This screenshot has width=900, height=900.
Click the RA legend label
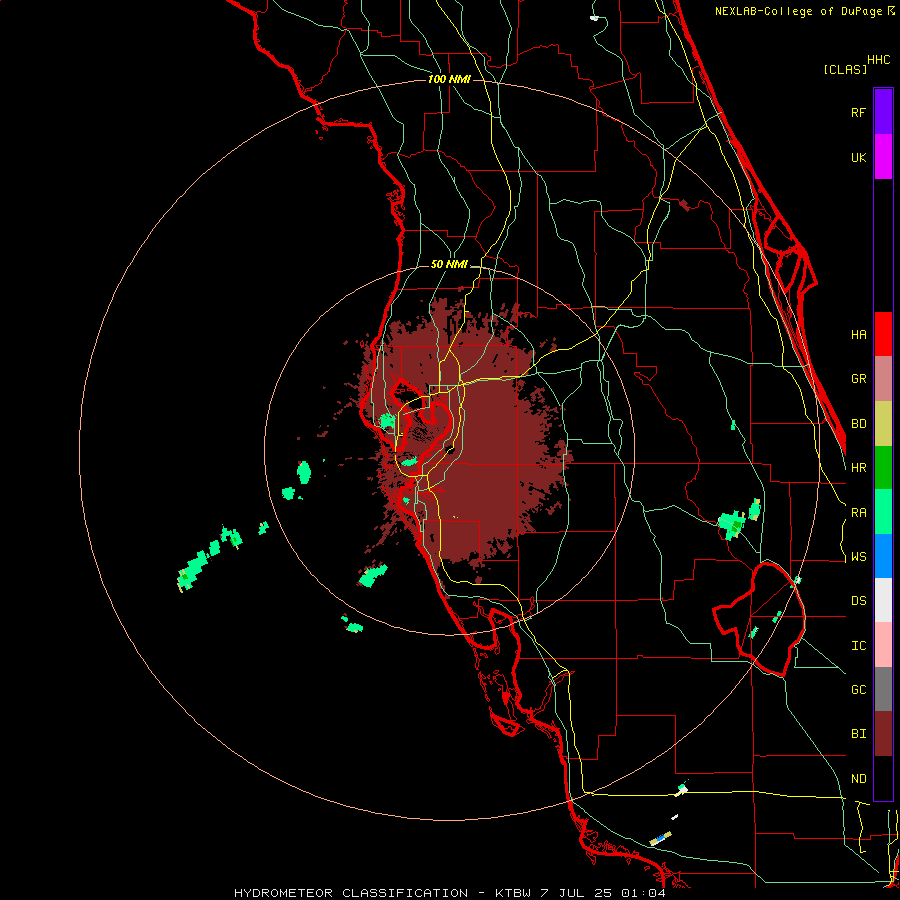tap(858, 513)
